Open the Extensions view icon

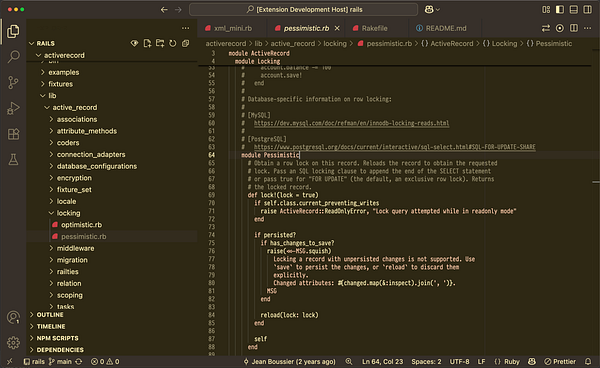pos(13,134)
